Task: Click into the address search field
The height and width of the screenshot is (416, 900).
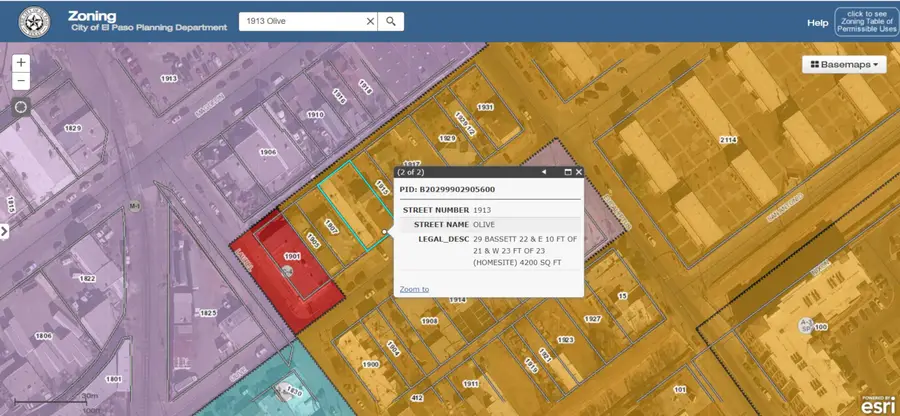Action: tap(300, 21)
